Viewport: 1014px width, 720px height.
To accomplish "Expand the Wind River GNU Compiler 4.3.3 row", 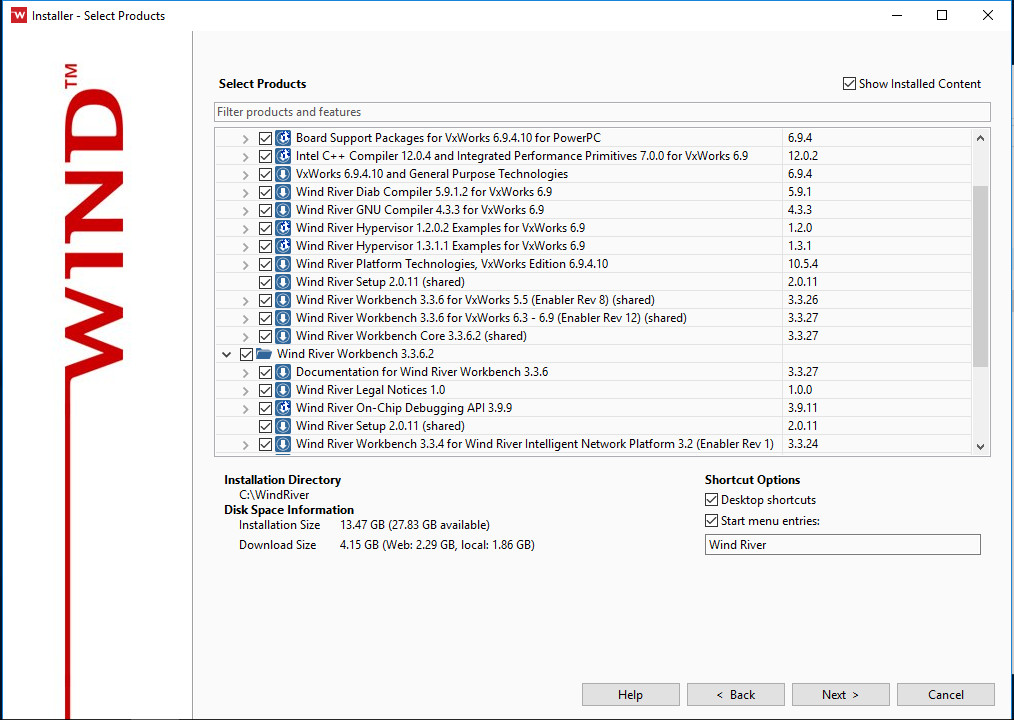I will coord(245,211).
